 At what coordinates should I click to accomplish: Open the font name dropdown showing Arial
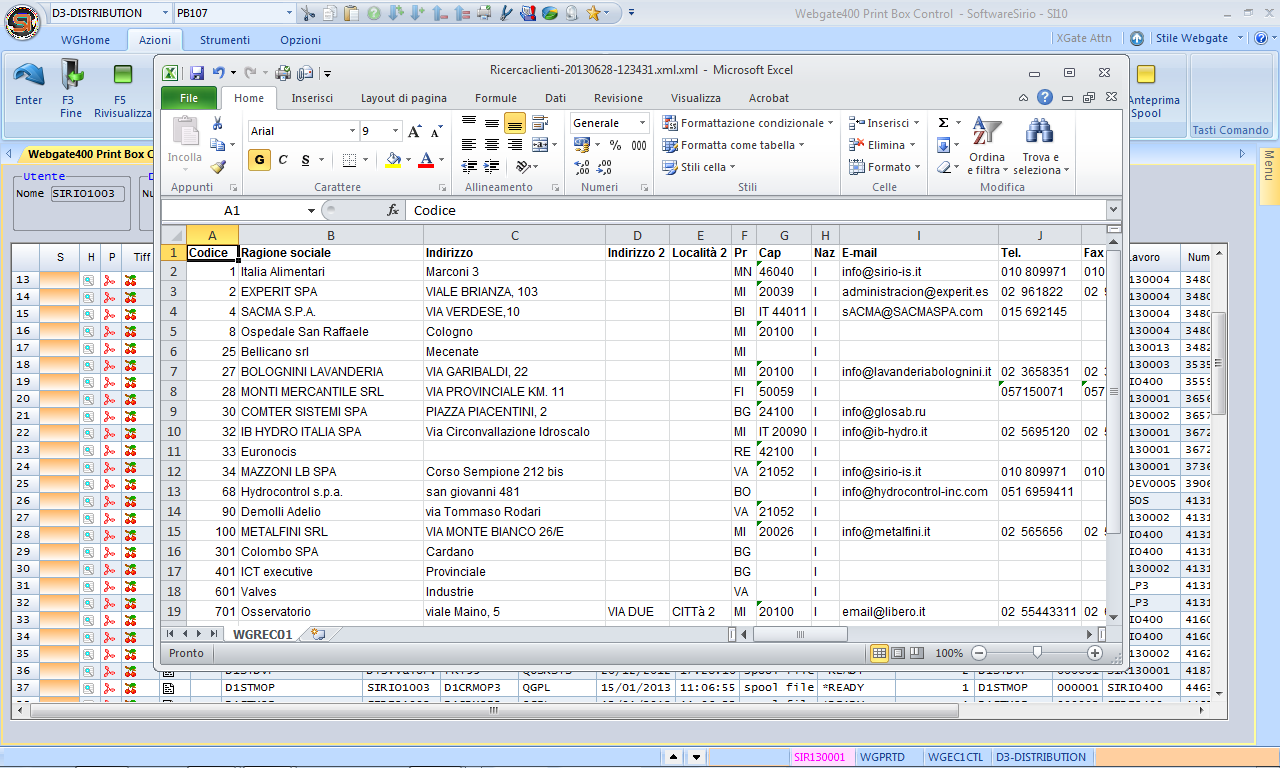(x=352, y=131)
